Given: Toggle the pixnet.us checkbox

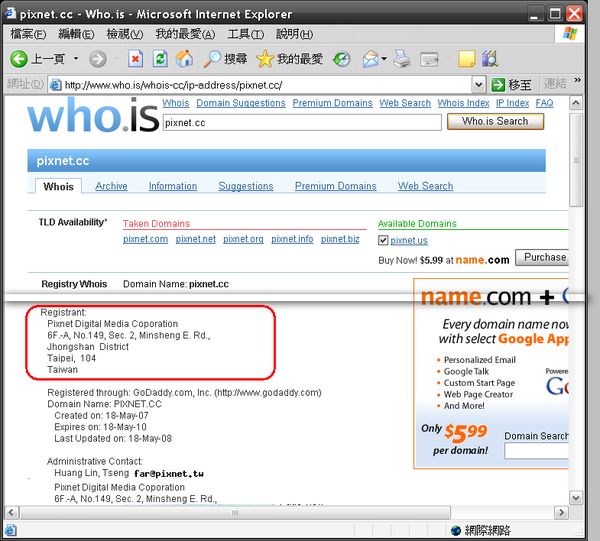Looking at the screenshot, I should point(383,240).
